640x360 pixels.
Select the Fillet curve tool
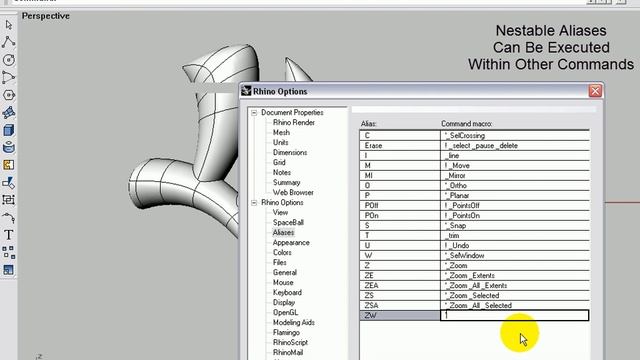click(9, 218)
